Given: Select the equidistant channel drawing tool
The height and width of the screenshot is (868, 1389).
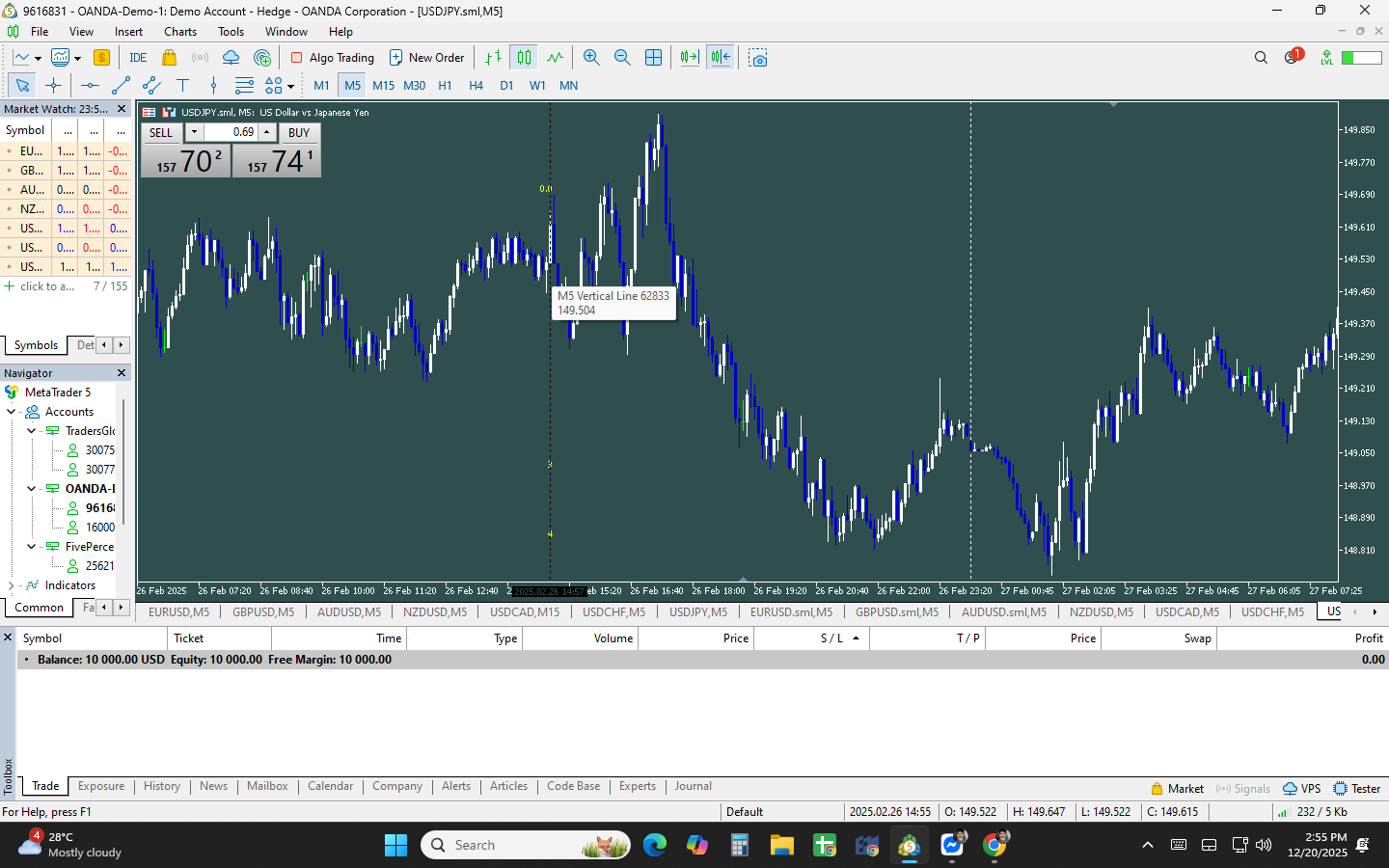Looking at the screenshot, I should [x=151, y=86].
